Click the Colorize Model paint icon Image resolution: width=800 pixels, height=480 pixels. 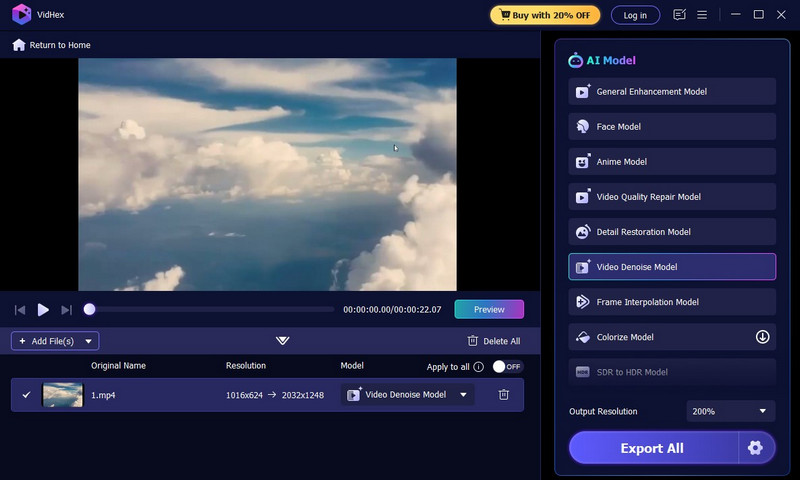(x=583, y=337)
